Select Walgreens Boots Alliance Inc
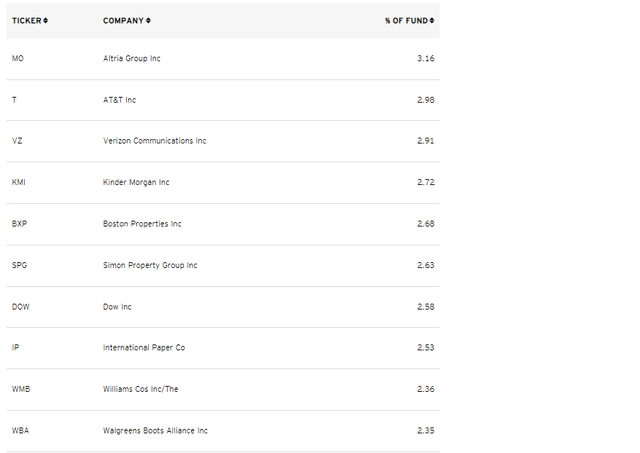640x453 pixels. (x=155, y=430)
